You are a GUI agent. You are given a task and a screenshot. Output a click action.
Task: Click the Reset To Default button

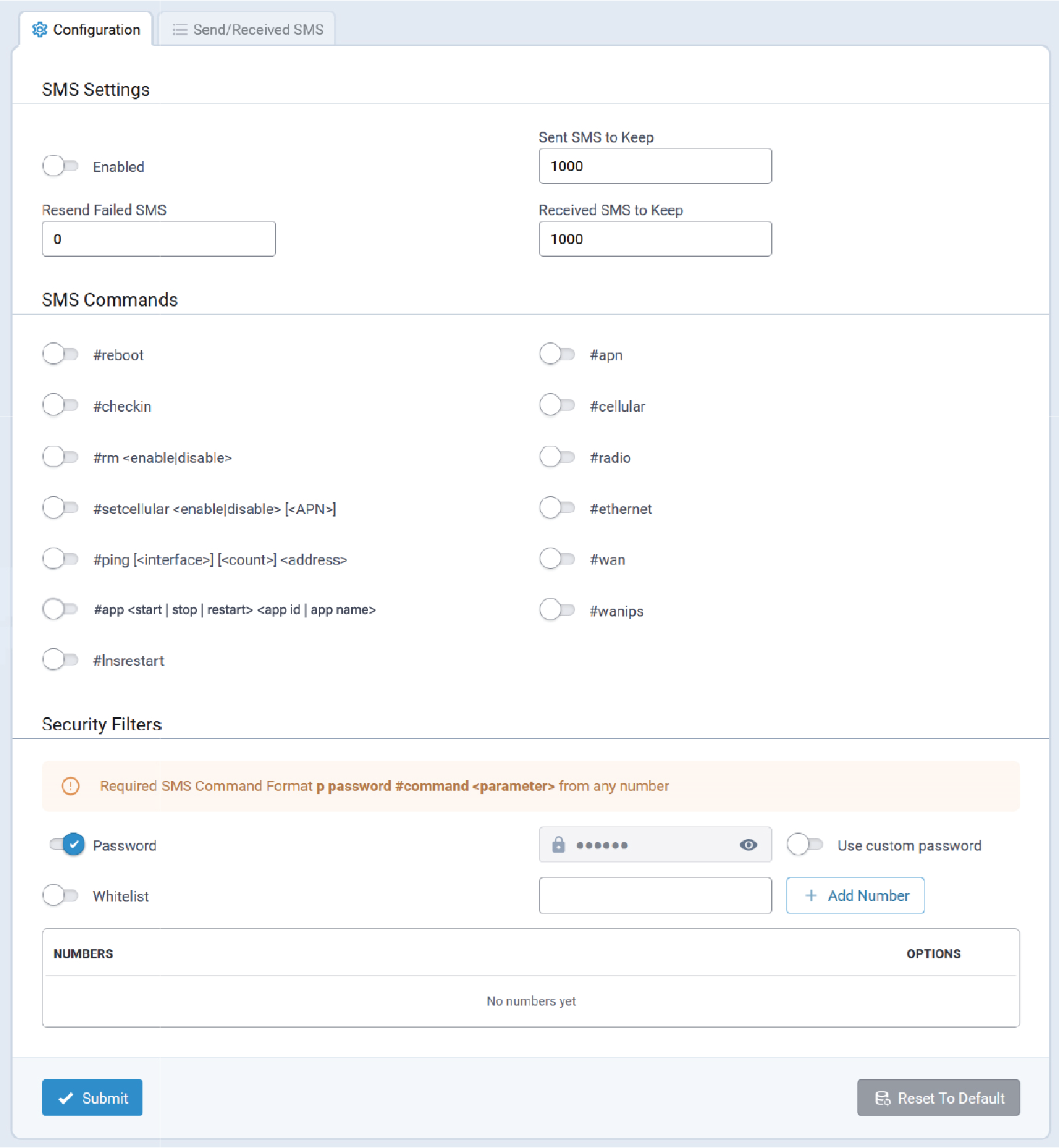[x=938, y=1098]
